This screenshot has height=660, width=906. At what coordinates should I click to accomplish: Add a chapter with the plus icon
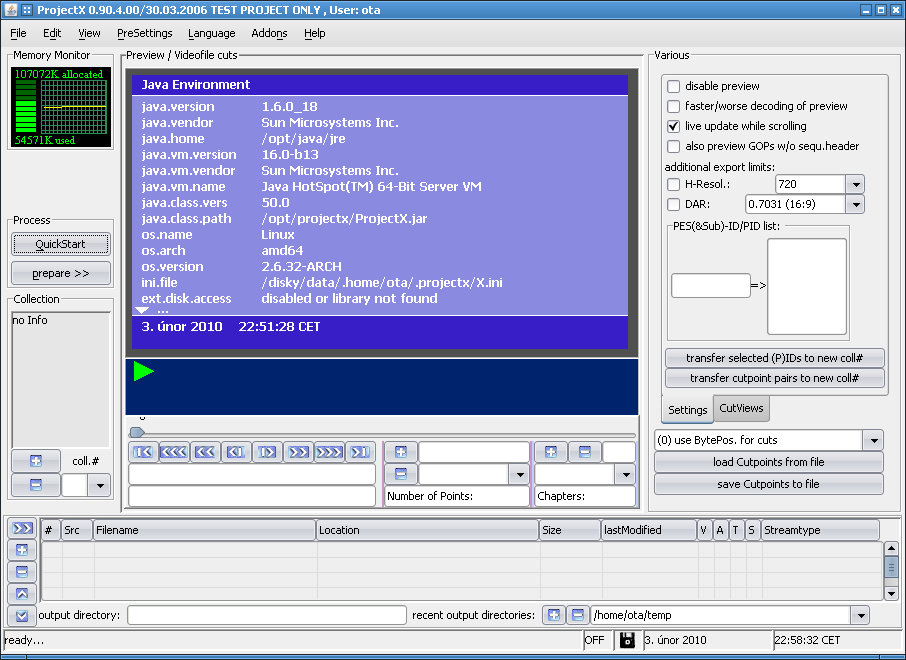click(551, 452)
